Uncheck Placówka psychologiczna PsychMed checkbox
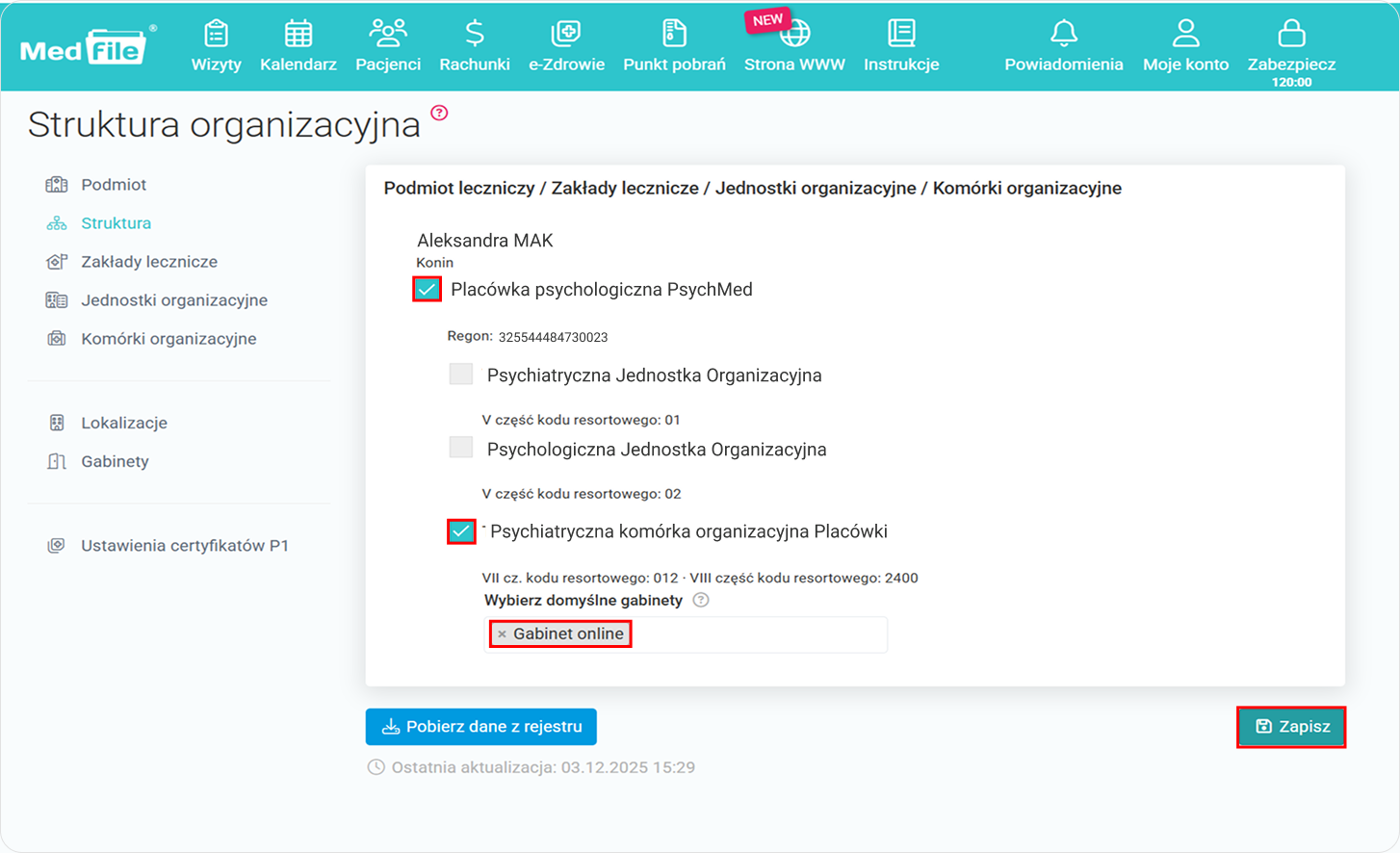This screenshot has width=1400, height=853. pyautogui.click(x=427, y=289)
